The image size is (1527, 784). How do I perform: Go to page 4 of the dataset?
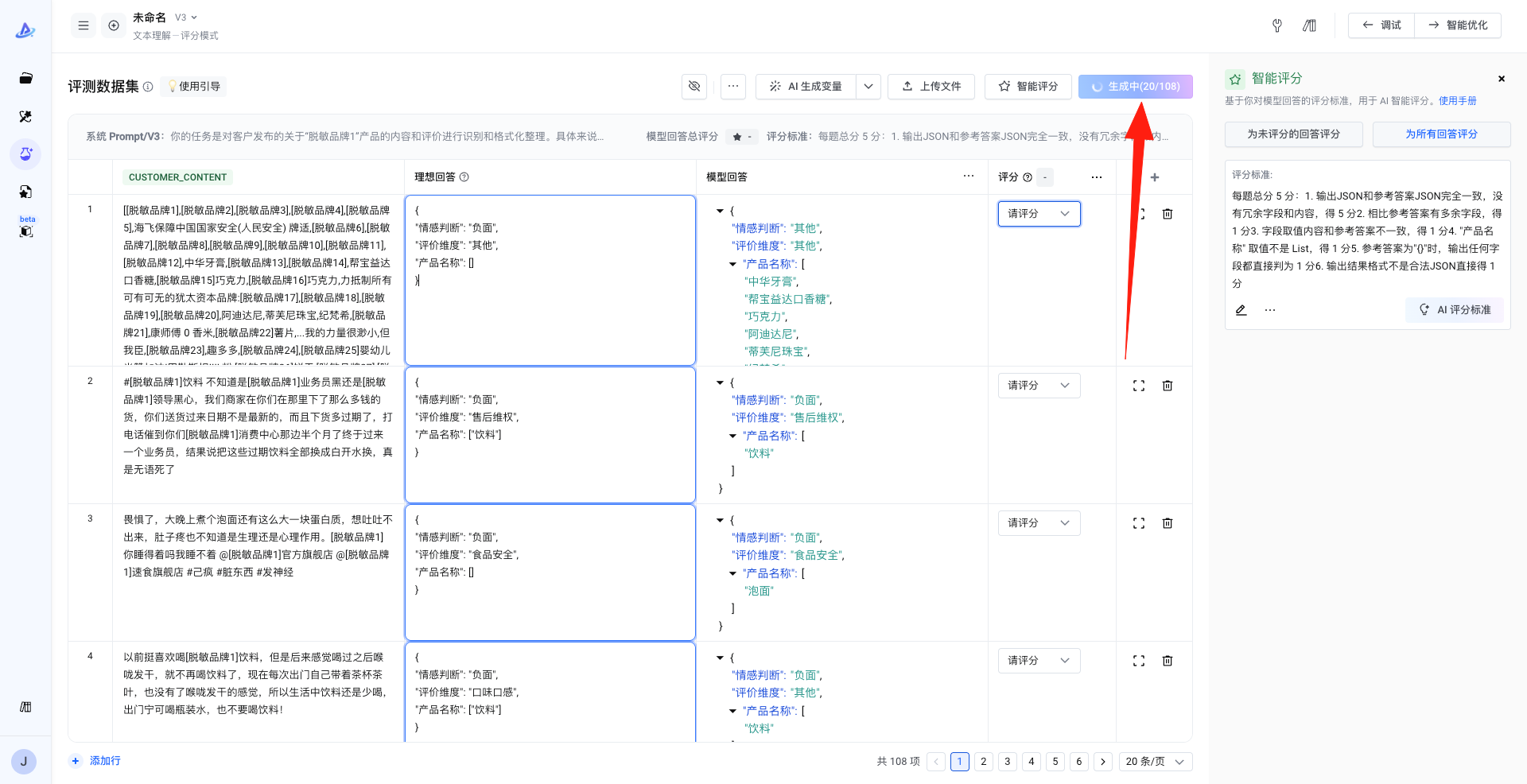click(x=1032, y=762)
